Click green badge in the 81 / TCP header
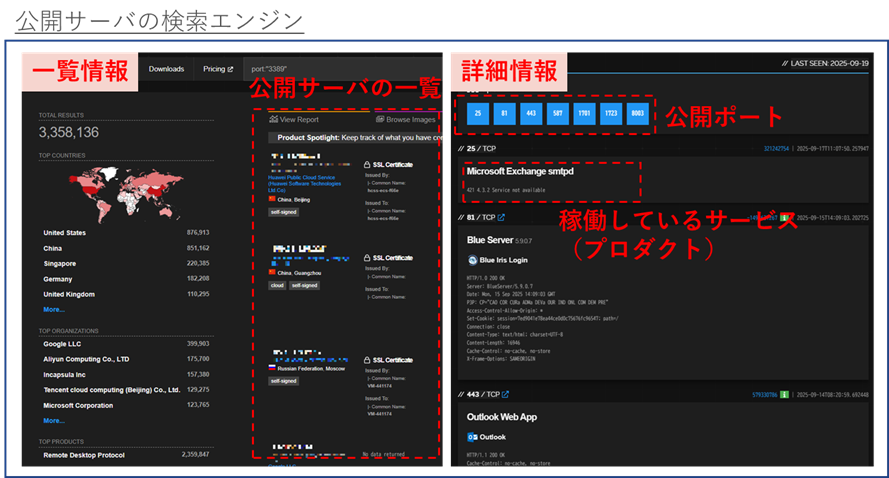Screen dimensions: 889x478 click(785, 218)
